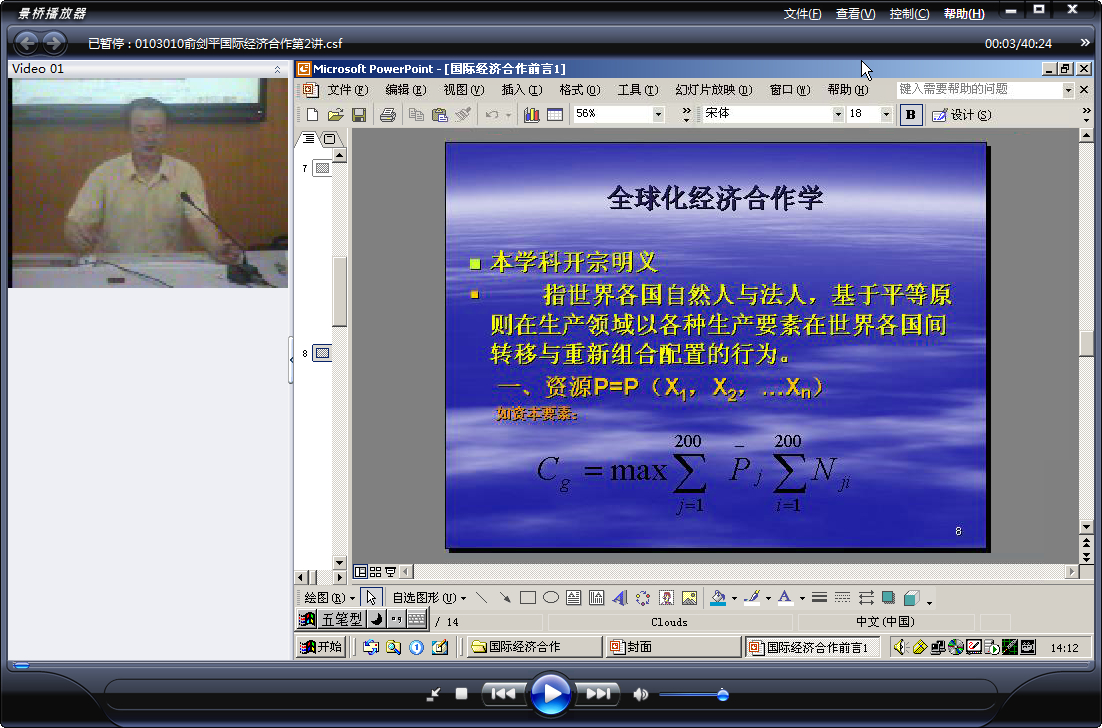Click the large Play button in the player

click(550, 694)
